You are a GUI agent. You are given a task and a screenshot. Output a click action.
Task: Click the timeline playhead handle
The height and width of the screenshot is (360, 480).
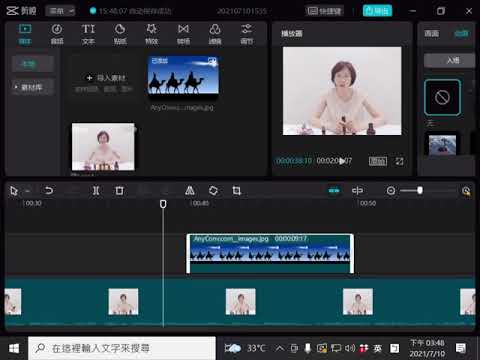click(163, 204)
